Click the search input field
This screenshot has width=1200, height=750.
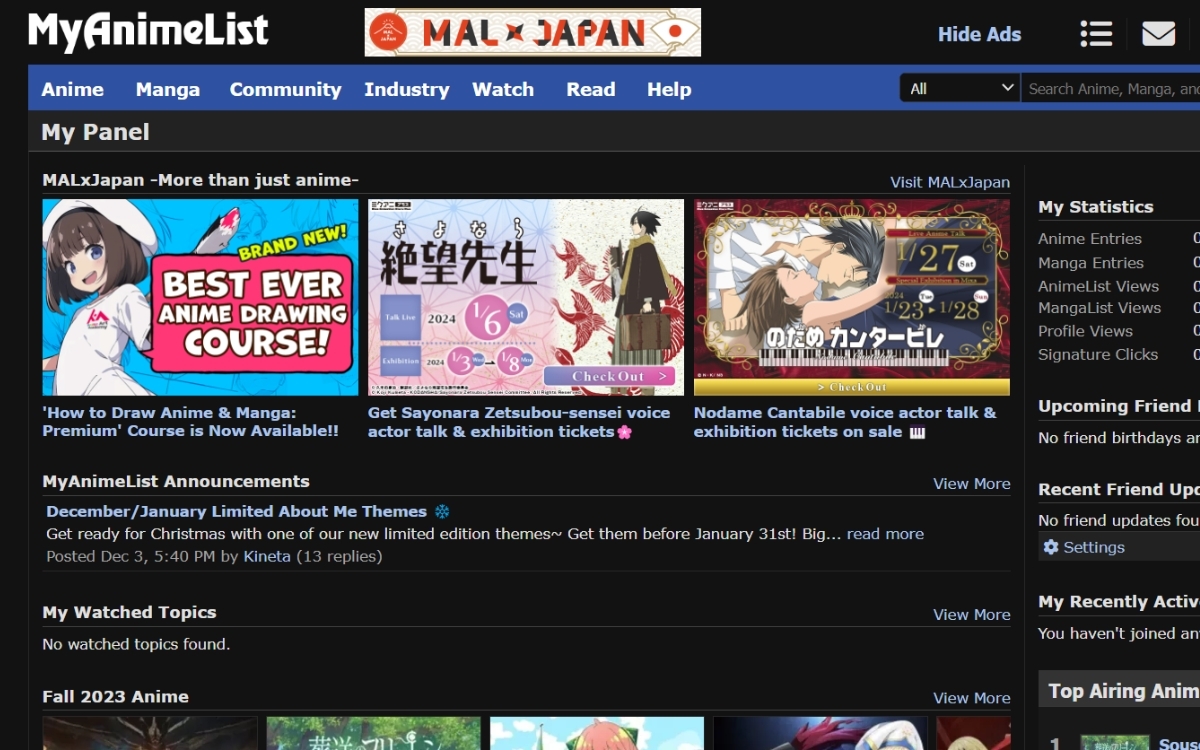pos(1110,88)
